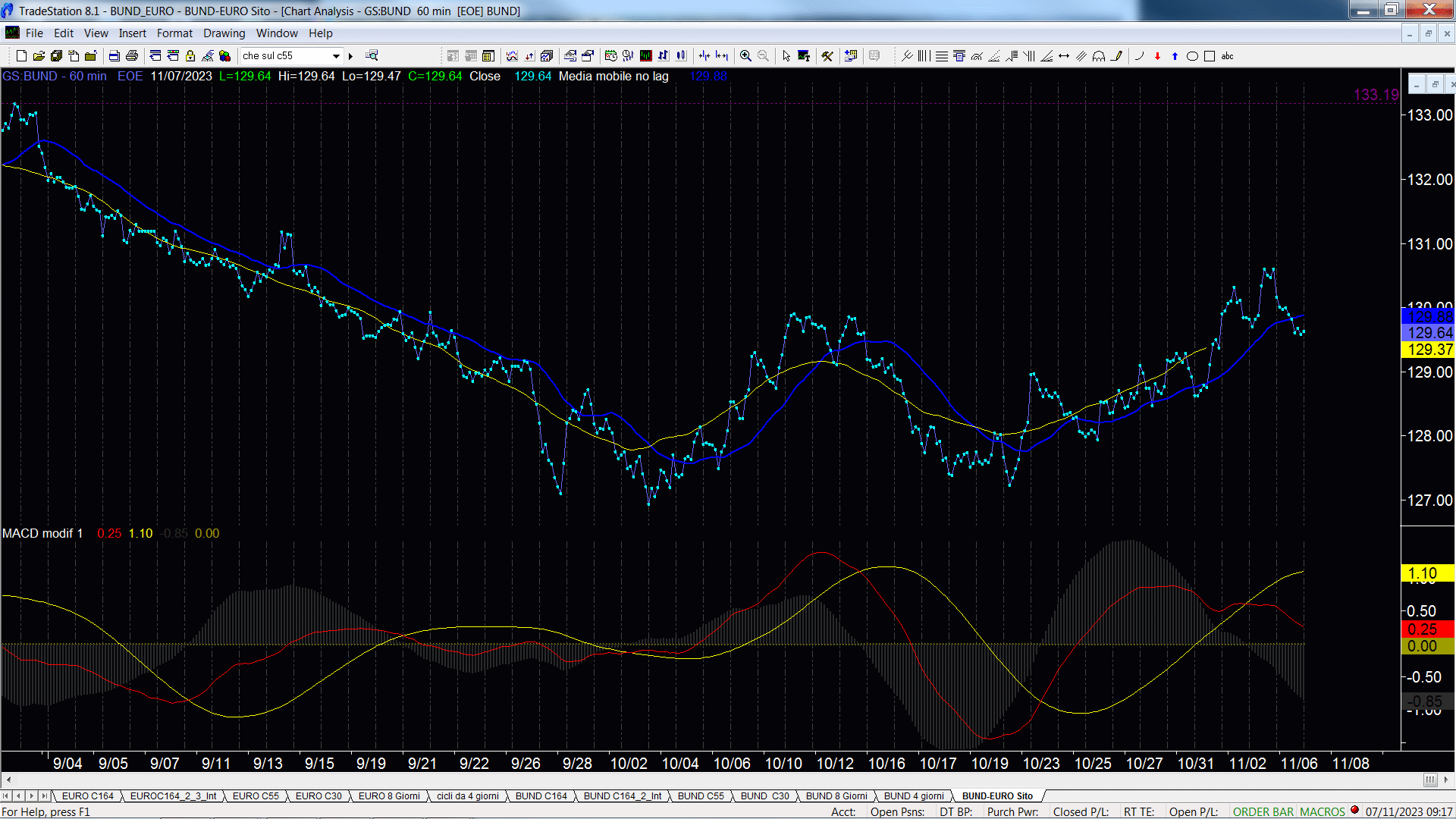Switch to the BUND C164_2_Int tab
The image size is (1456, 819).
click(x=623, y=796)
